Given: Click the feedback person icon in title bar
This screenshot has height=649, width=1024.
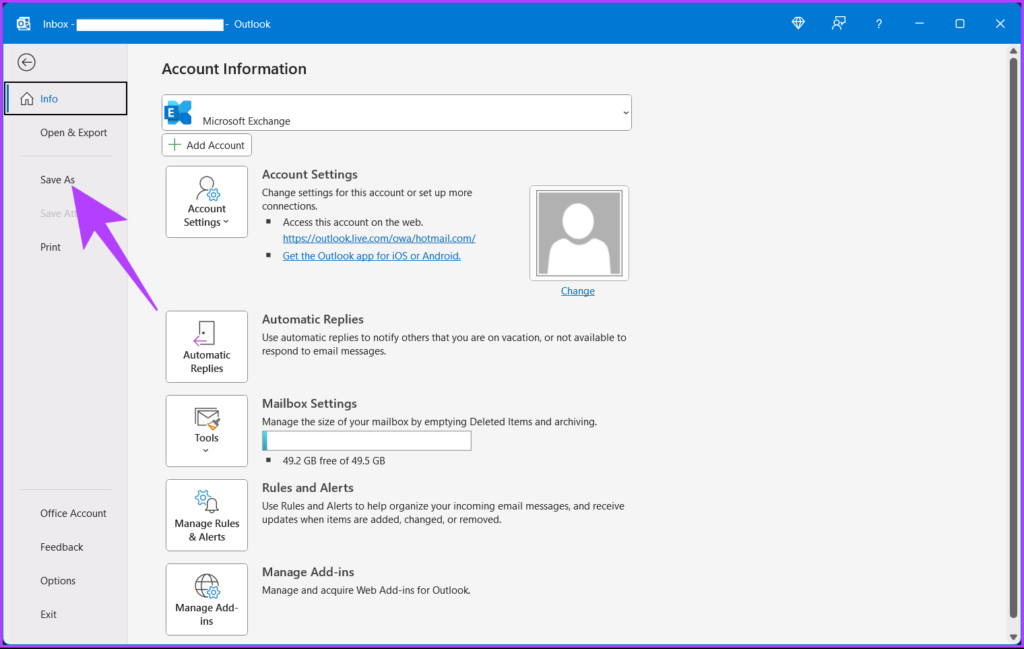Looking at the screenshot, I should click(839, 24).
